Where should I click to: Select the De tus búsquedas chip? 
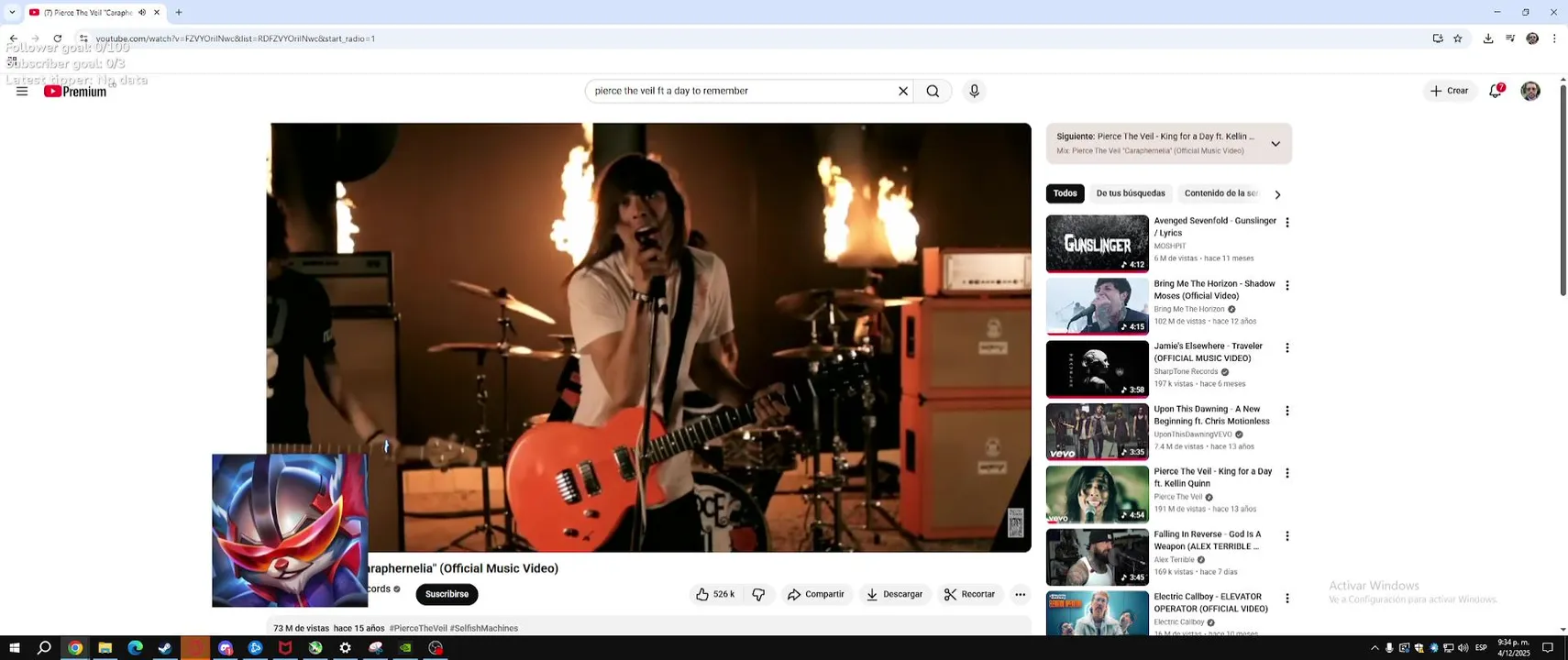(x=1131, y=193)
